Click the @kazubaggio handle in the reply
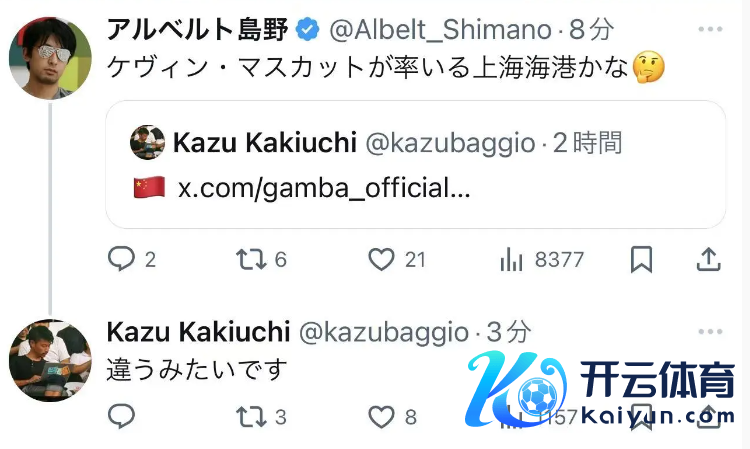 point(384,332)
